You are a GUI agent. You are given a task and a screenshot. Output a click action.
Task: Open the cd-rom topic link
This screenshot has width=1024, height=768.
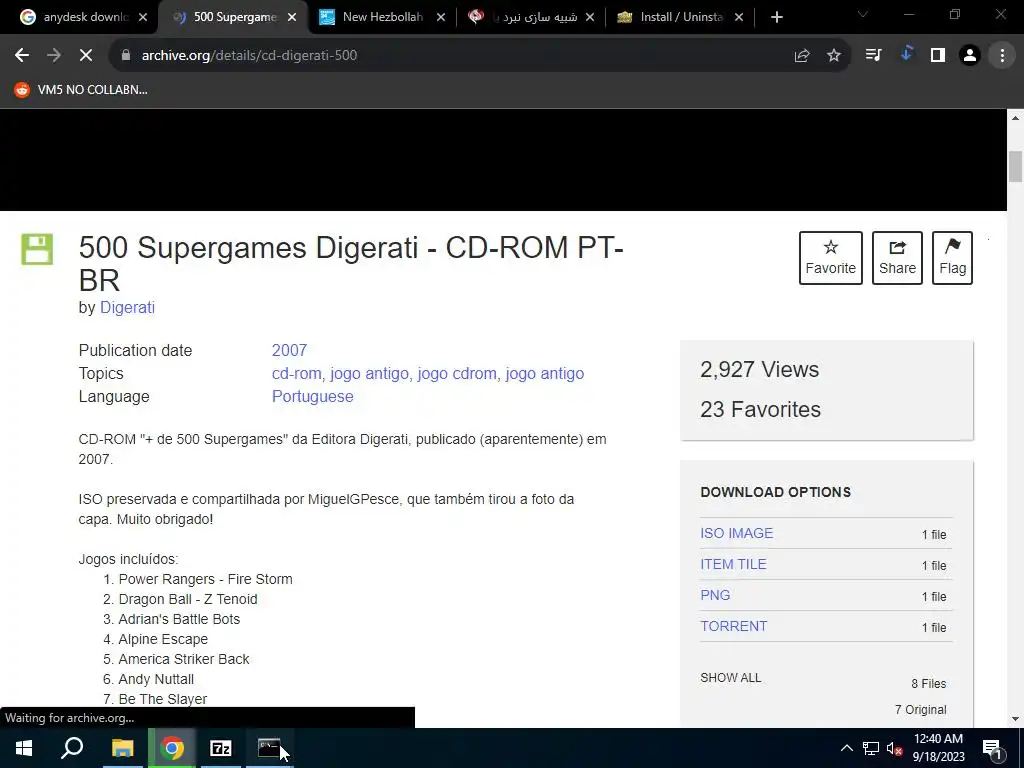[x=296, y=374]
